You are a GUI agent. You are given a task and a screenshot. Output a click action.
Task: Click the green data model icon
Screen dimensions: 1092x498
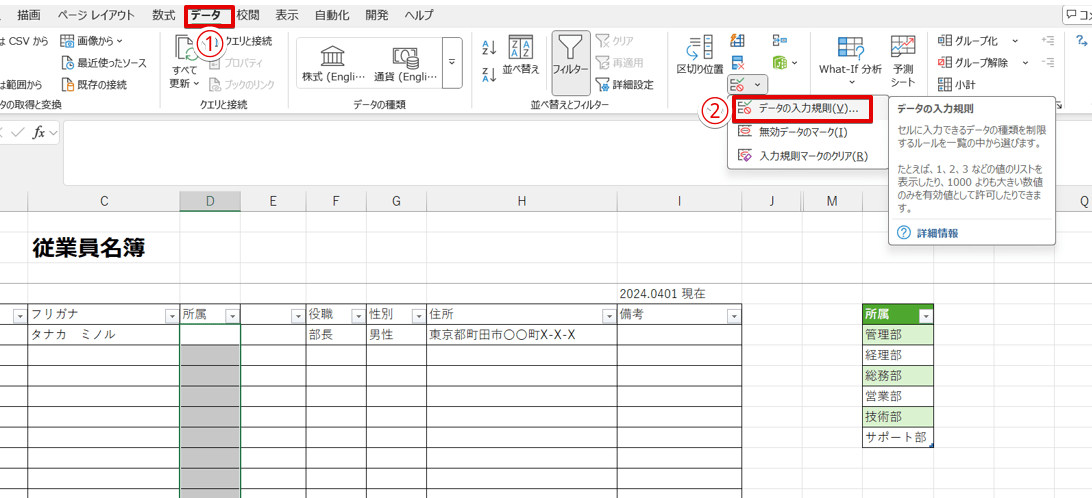tap(779, 63)
